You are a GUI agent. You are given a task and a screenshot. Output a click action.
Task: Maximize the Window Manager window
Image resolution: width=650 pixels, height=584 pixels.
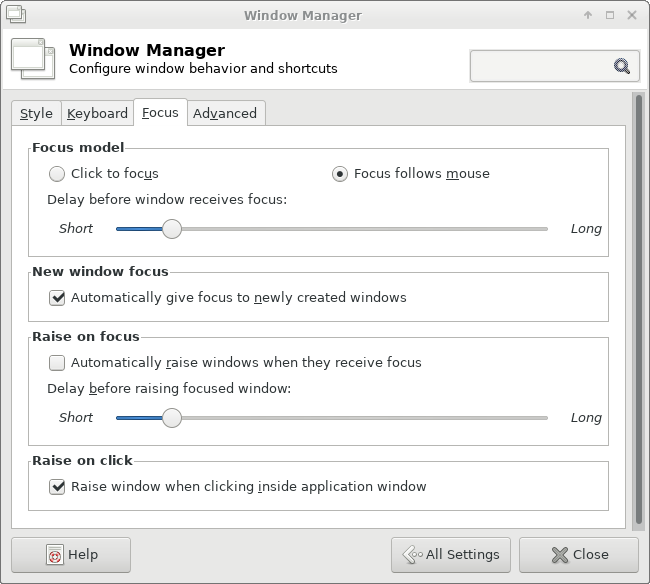[610, 15]
